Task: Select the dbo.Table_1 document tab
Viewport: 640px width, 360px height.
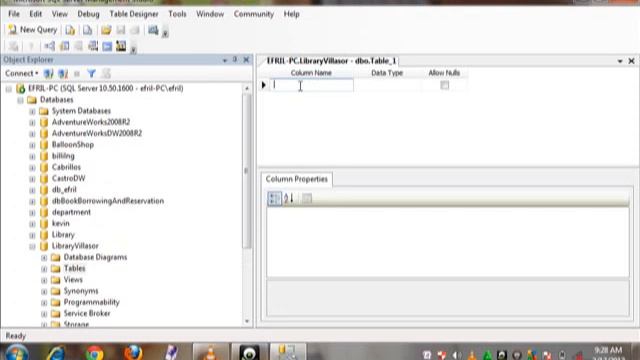Action: coord(331,61)
